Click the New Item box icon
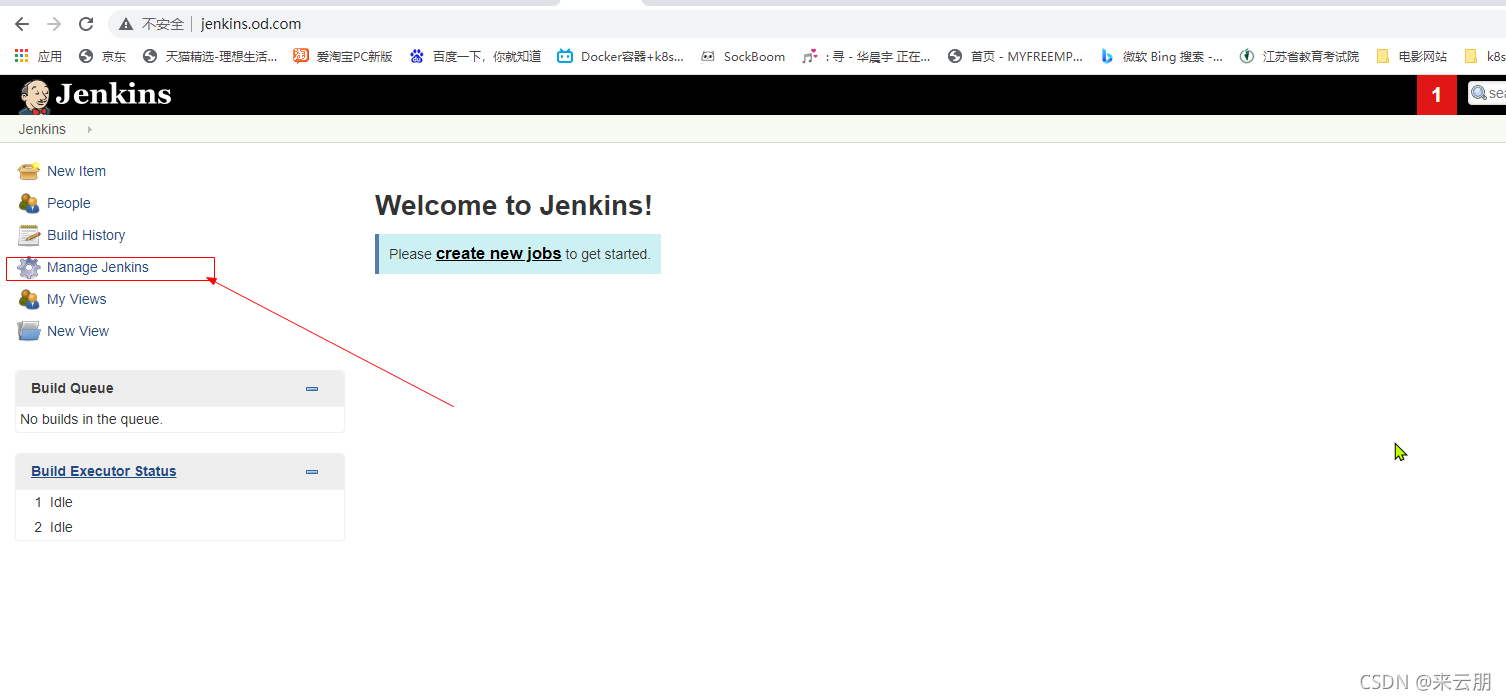This screenshot has width=1506, height=700. (x=29, y=171)
